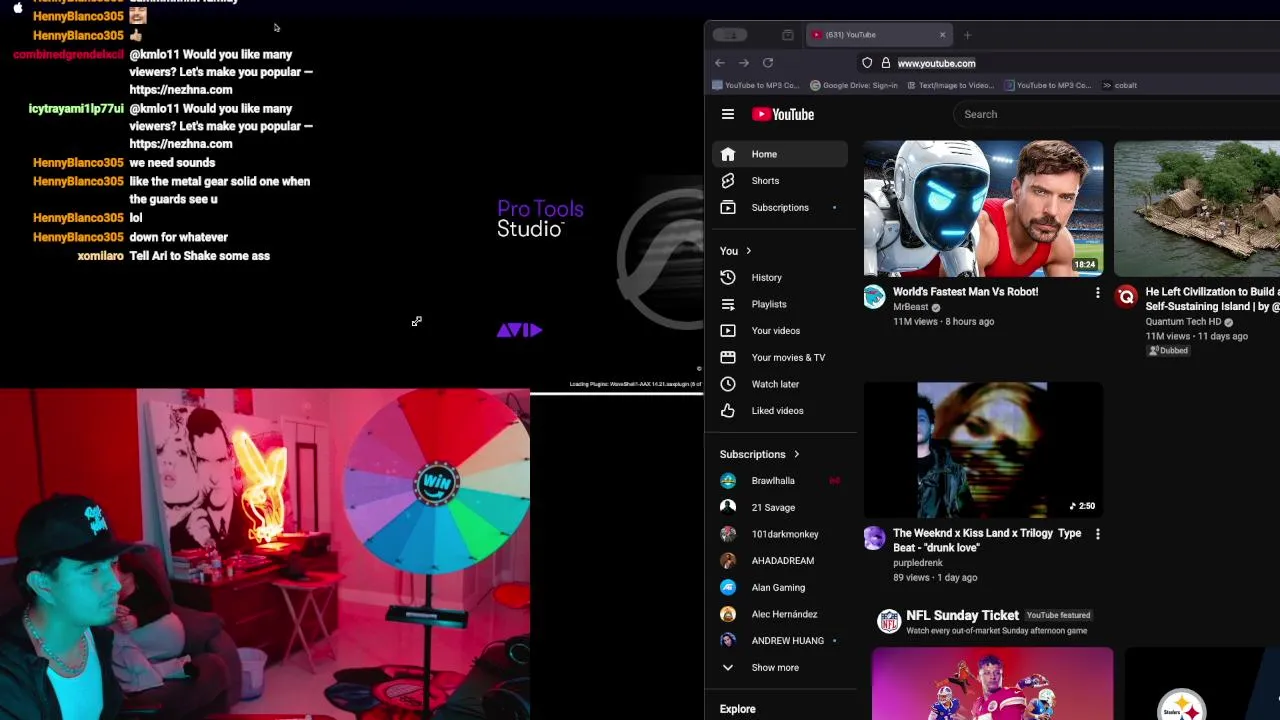Viewport: 1280px width, 720px height.
Task: Open Text/Image to Video bookmark
Action: [950, 86]
